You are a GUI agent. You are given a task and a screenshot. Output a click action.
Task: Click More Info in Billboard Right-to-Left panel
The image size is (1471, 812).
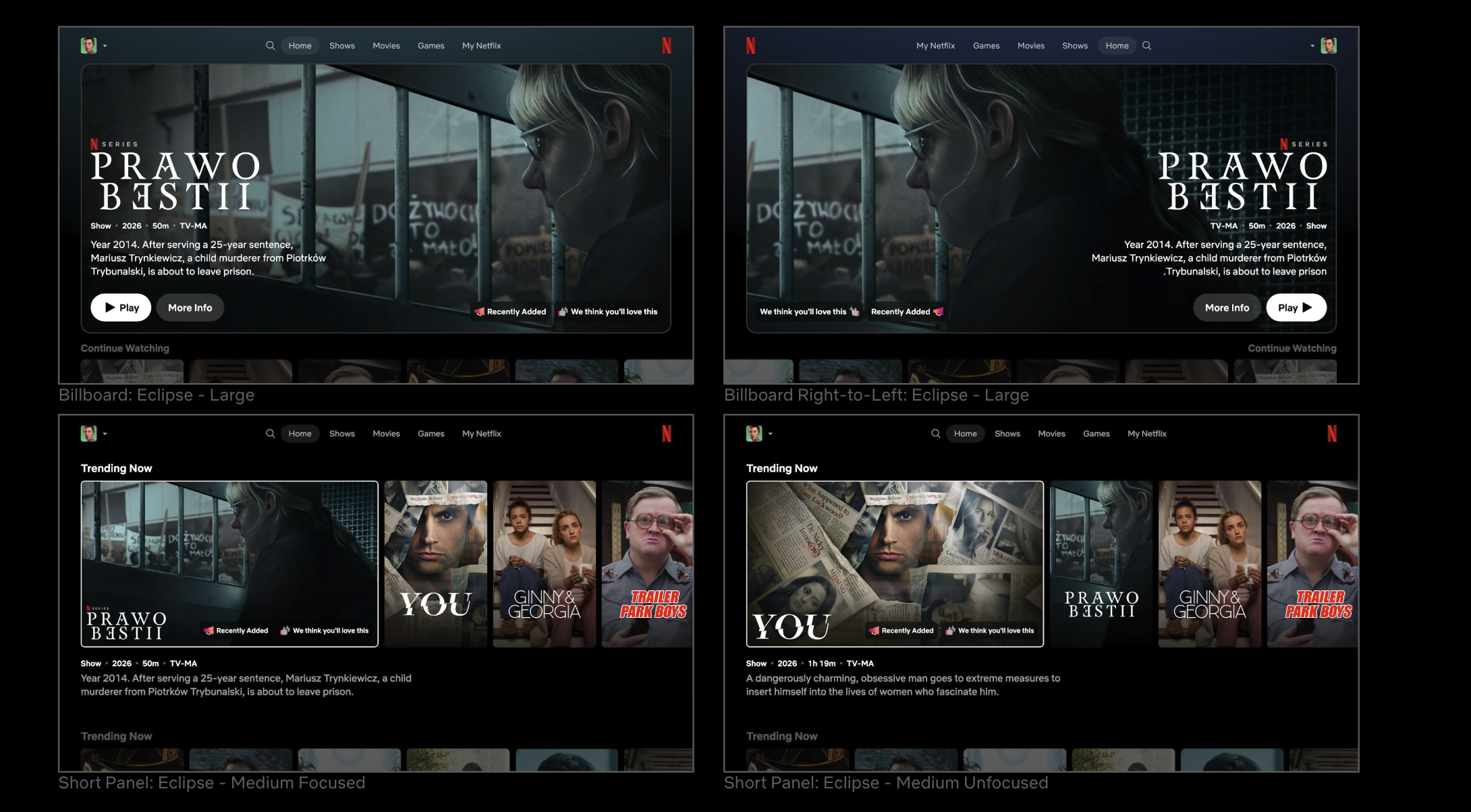point(1227,308)
